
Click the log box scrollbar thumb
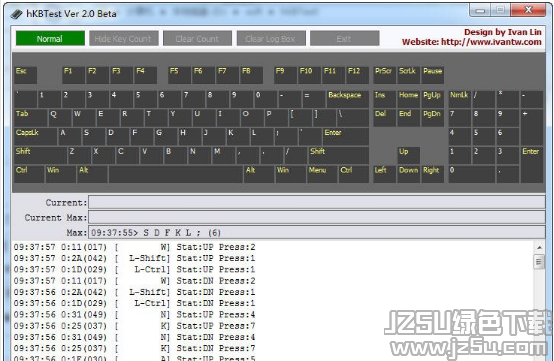(x=539, y=262)
